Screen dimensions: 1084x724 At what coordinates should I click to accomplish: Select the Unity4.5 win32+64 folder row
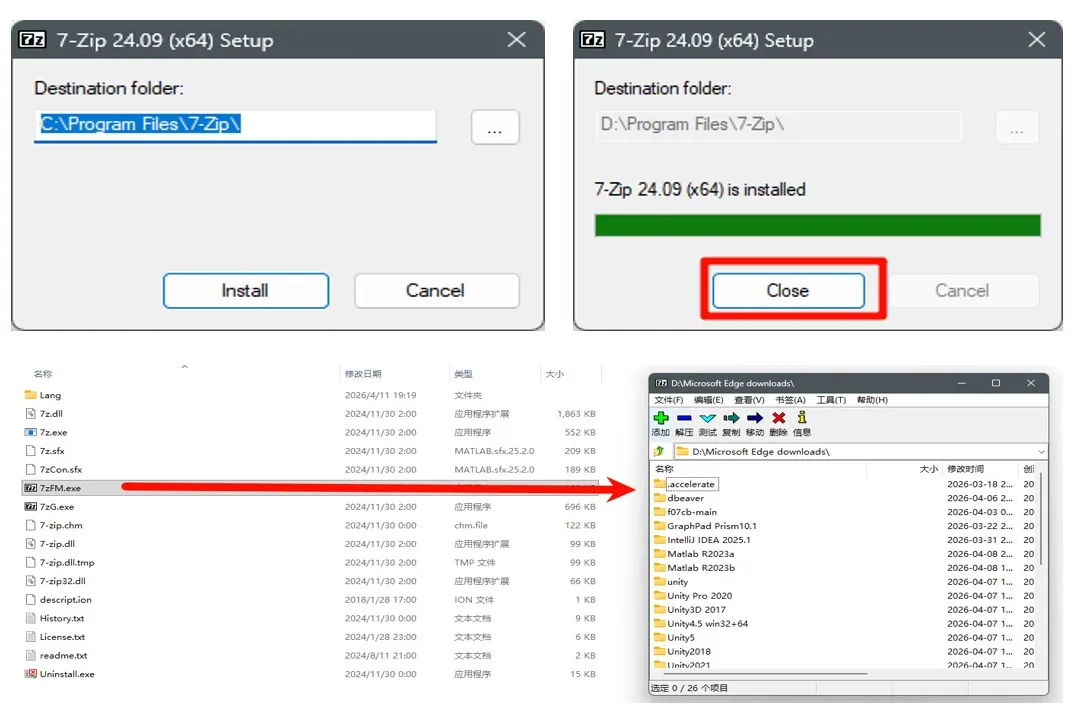(845, 623)
